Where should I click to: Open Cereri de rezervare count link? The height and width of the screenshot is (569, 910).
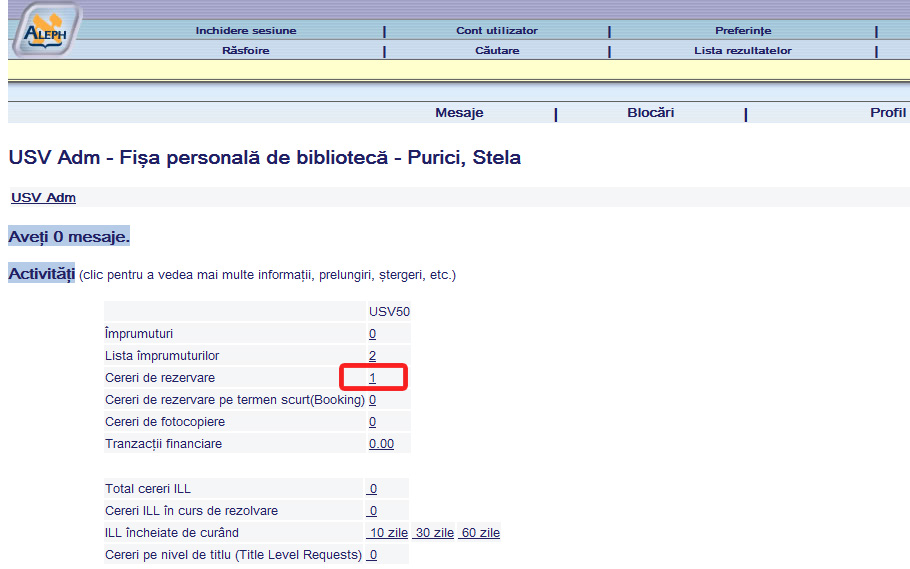[x=372, y=378]
